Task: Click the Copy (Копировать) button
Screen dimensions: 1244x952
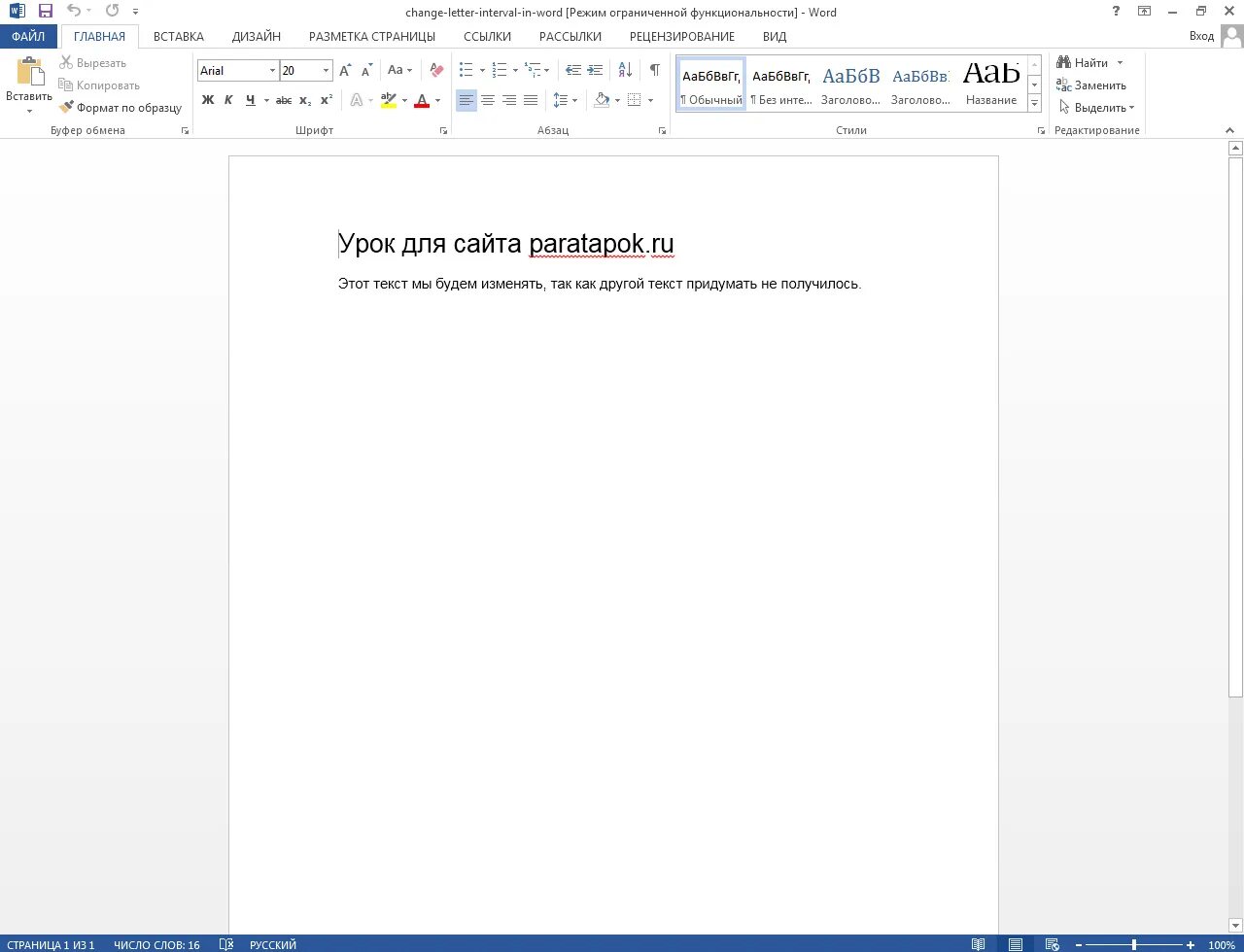Action: pyautogui.click(x=99, y=85)
